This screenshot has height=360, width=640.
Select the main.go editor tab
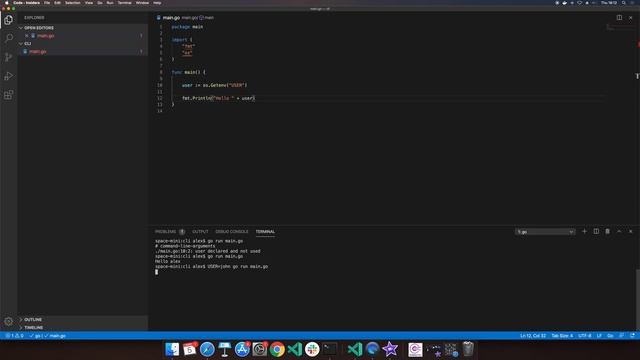click(x=171, y=18)
